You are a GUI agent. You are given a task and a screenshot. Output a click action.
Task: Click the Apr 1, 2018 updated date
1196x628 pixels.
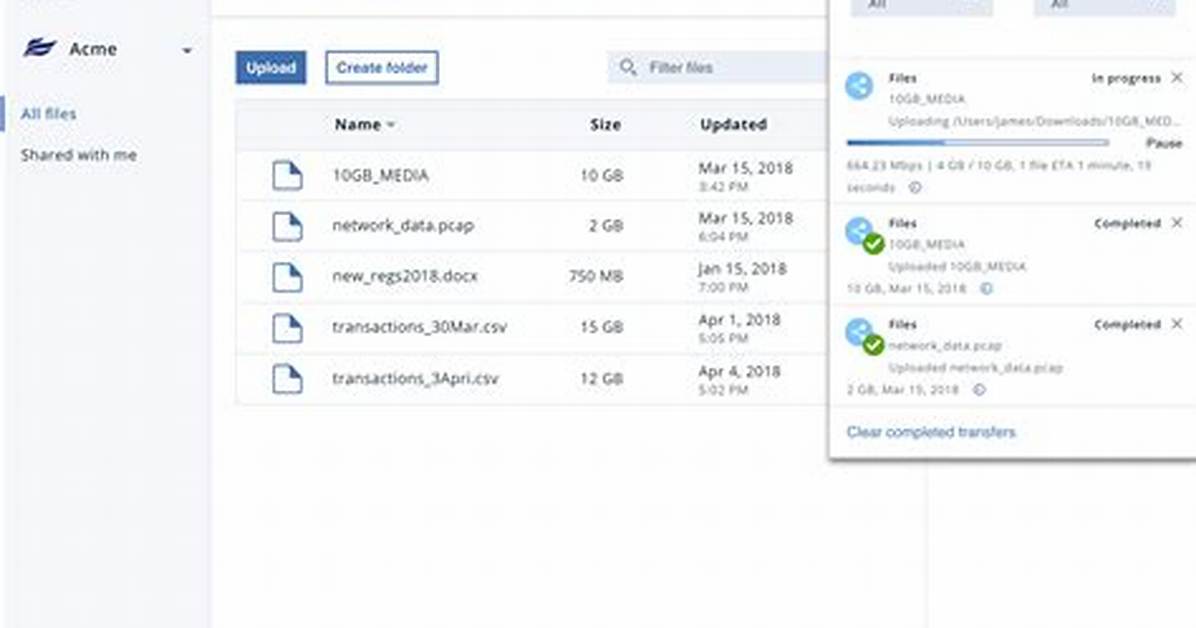click(x=740, y=320)
